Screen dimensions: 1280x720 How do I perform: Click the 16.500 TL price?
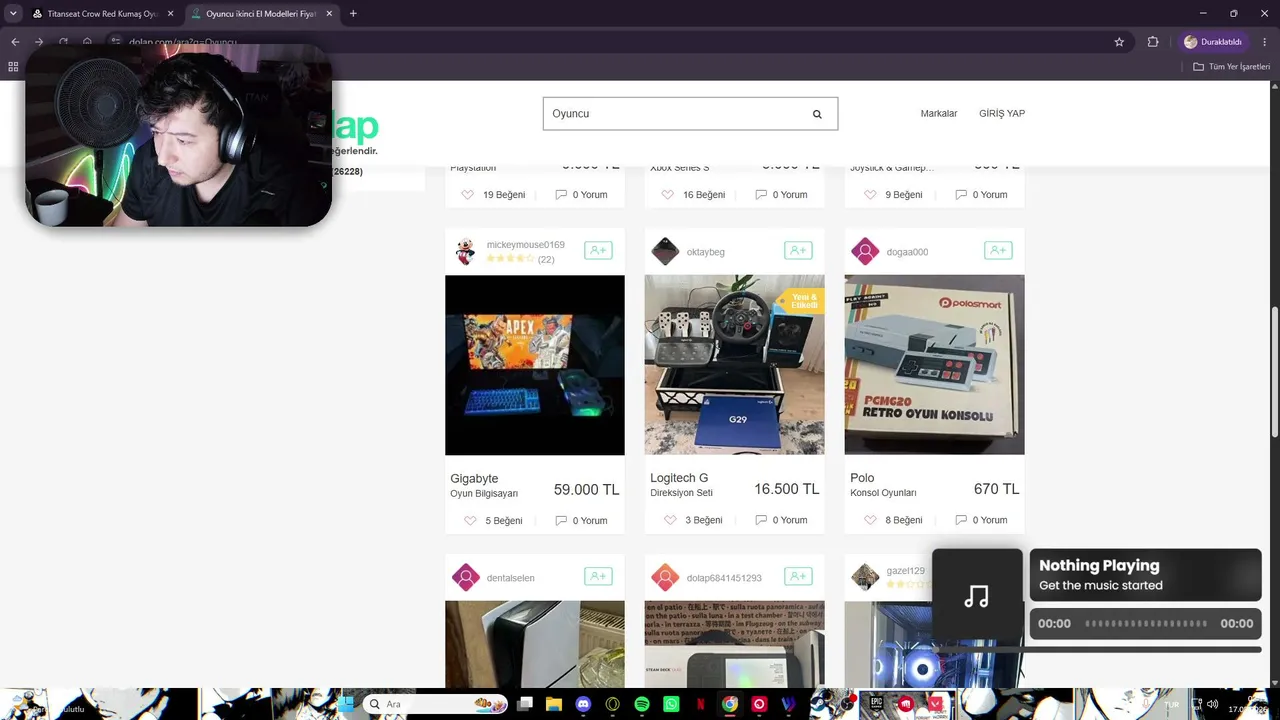787,489
